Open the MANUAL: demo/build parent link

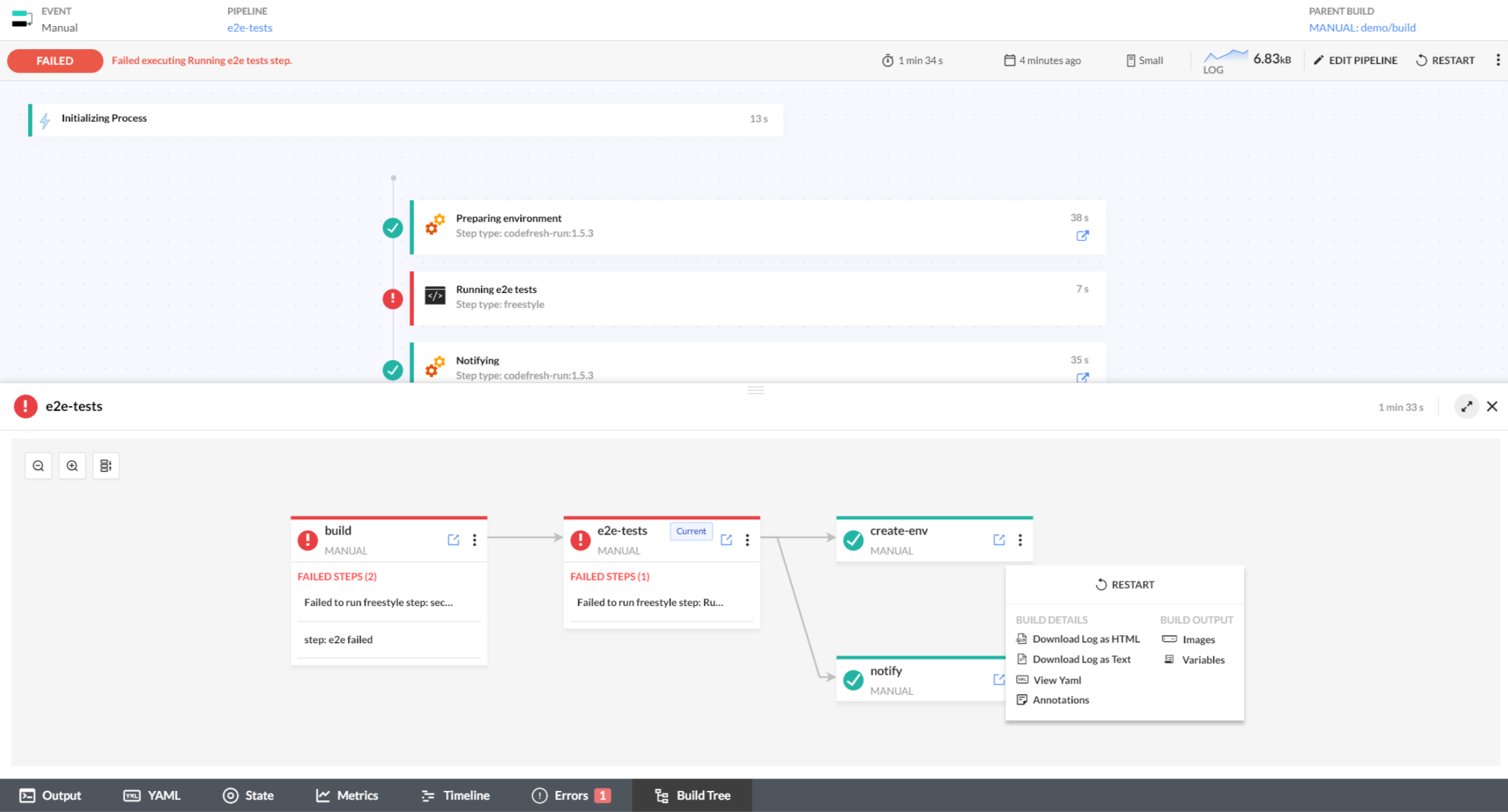tap(1362, 27)
